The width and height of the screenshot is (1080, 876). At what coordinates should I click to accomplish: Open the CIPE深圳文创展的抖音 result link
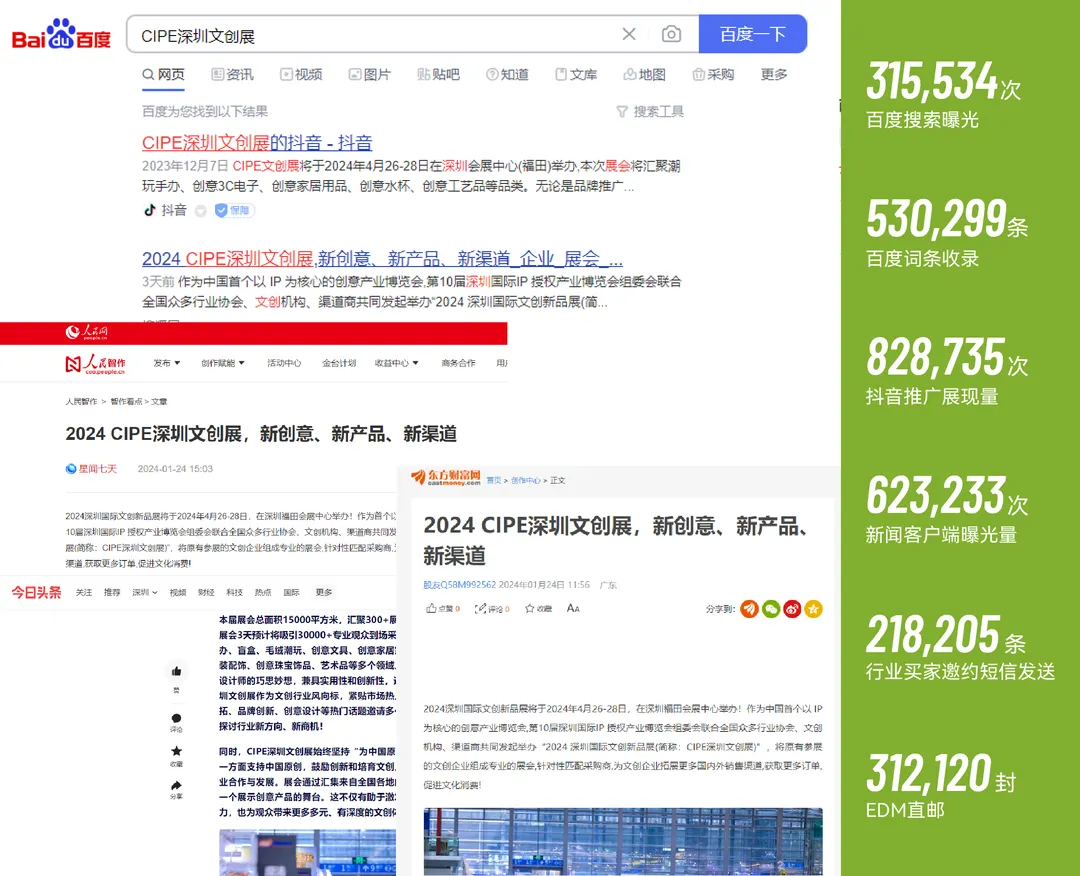click(x=257, y=143)
